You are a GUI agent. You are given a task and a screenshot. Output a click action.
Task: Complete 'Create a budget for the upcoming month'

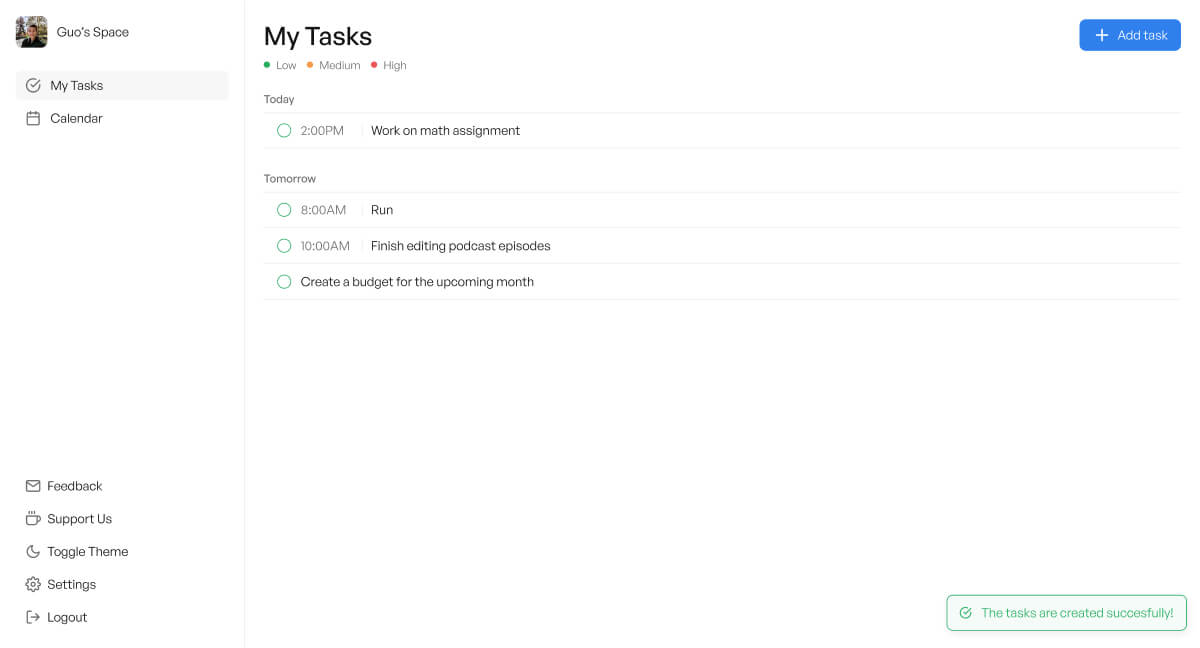click(284, 282)
